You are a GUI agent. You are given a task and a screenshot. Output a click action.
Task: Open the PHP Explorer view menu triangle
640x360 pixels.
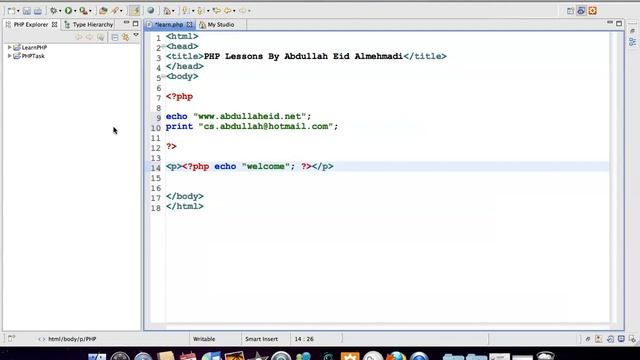136,36
